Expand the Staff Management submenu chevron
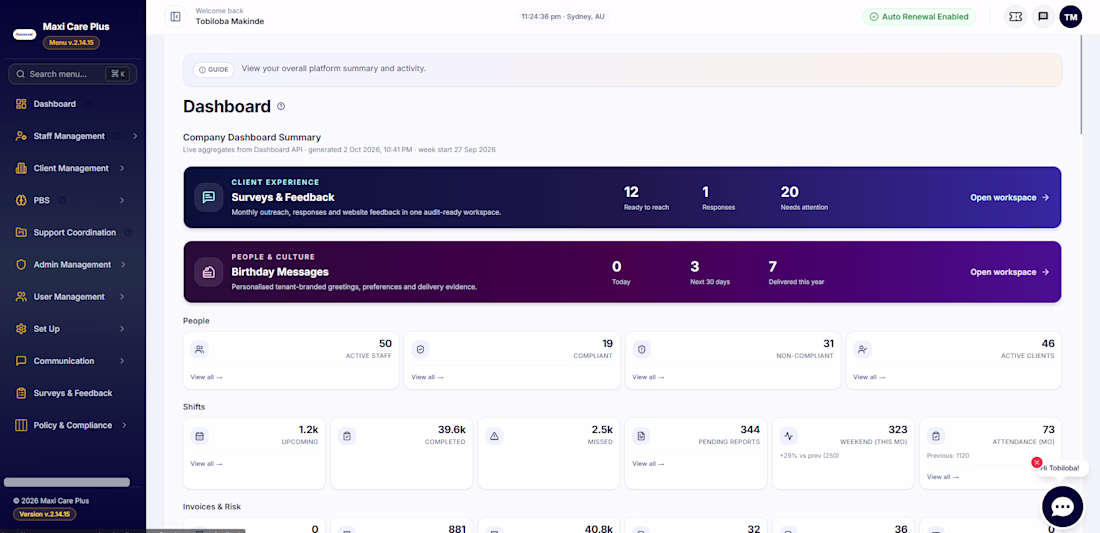 pyautogui.click(x=135, y=136)
